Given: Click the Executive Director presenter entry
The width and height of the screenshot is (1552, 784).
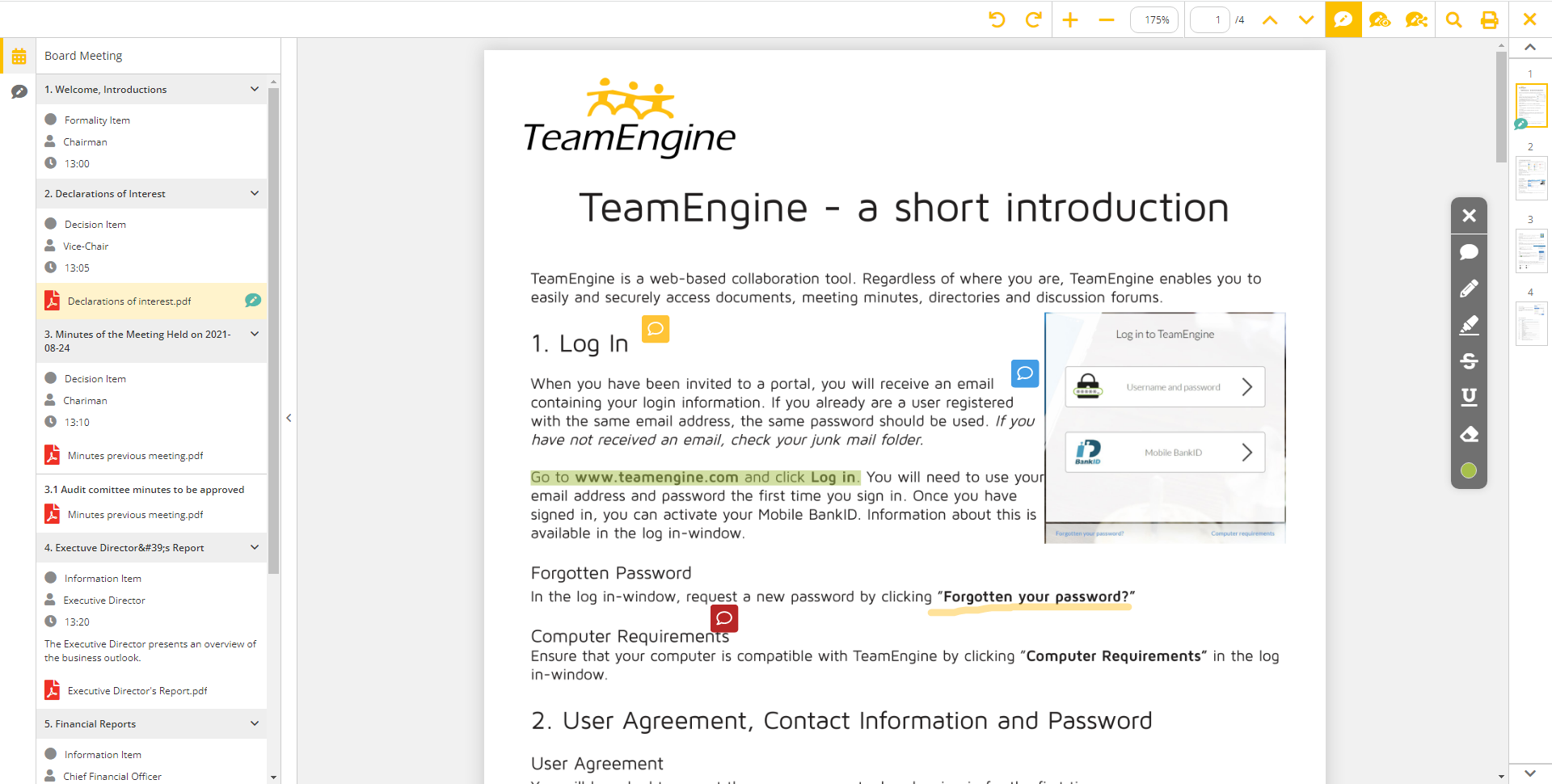Looking at the screenshot, I should tap(104, 600).
